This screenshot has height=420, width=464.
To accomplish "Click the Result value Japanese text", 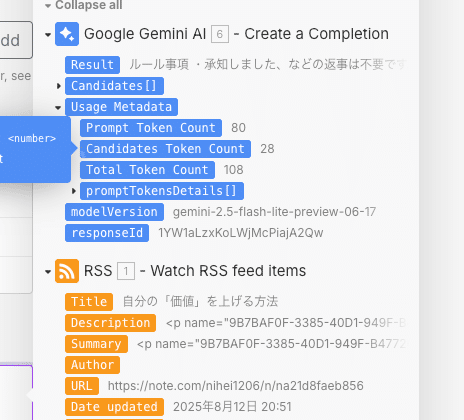I will (x=267, y=65).
